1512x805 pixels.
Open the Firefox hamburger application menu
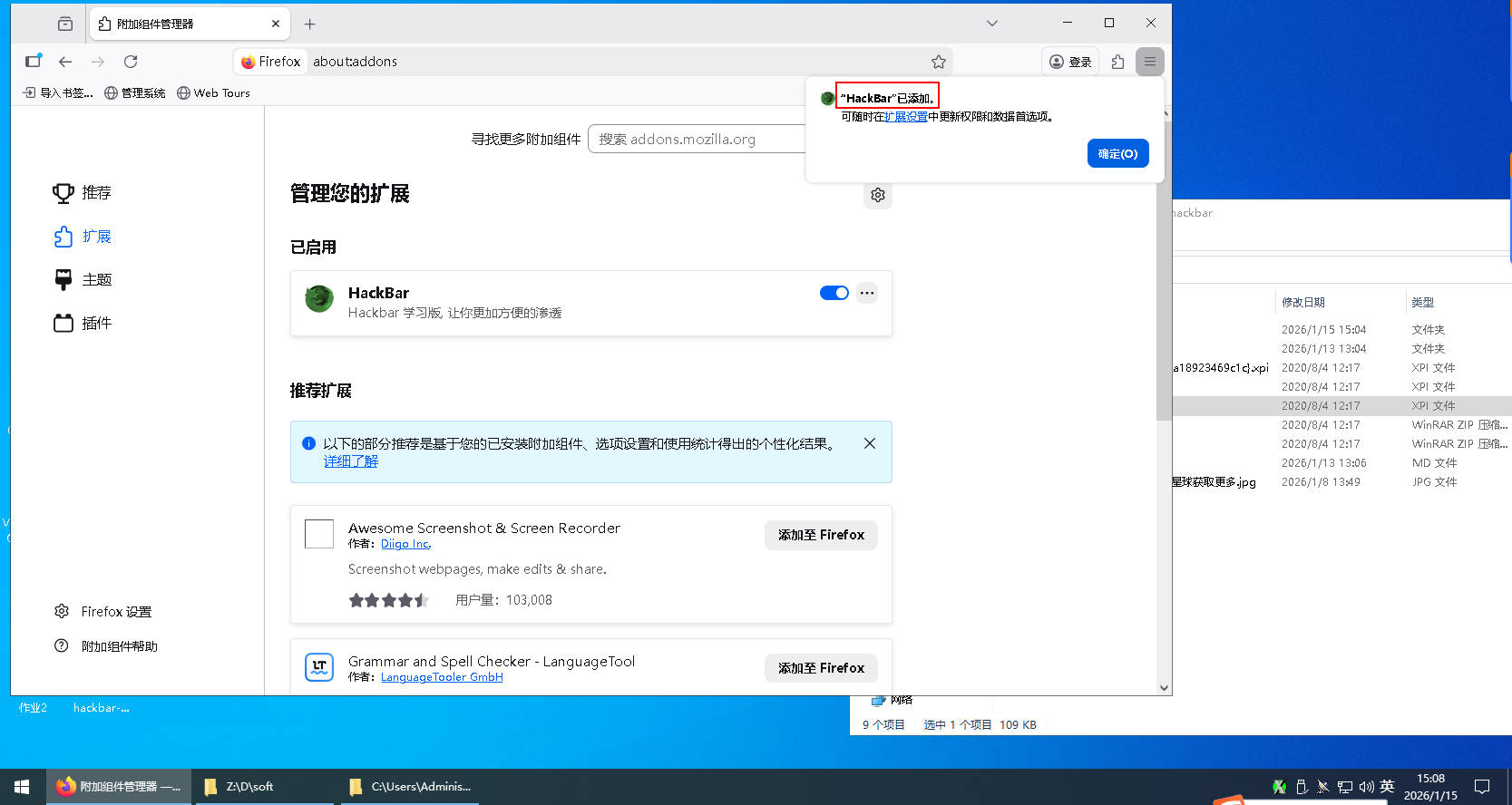point(1149,62)
